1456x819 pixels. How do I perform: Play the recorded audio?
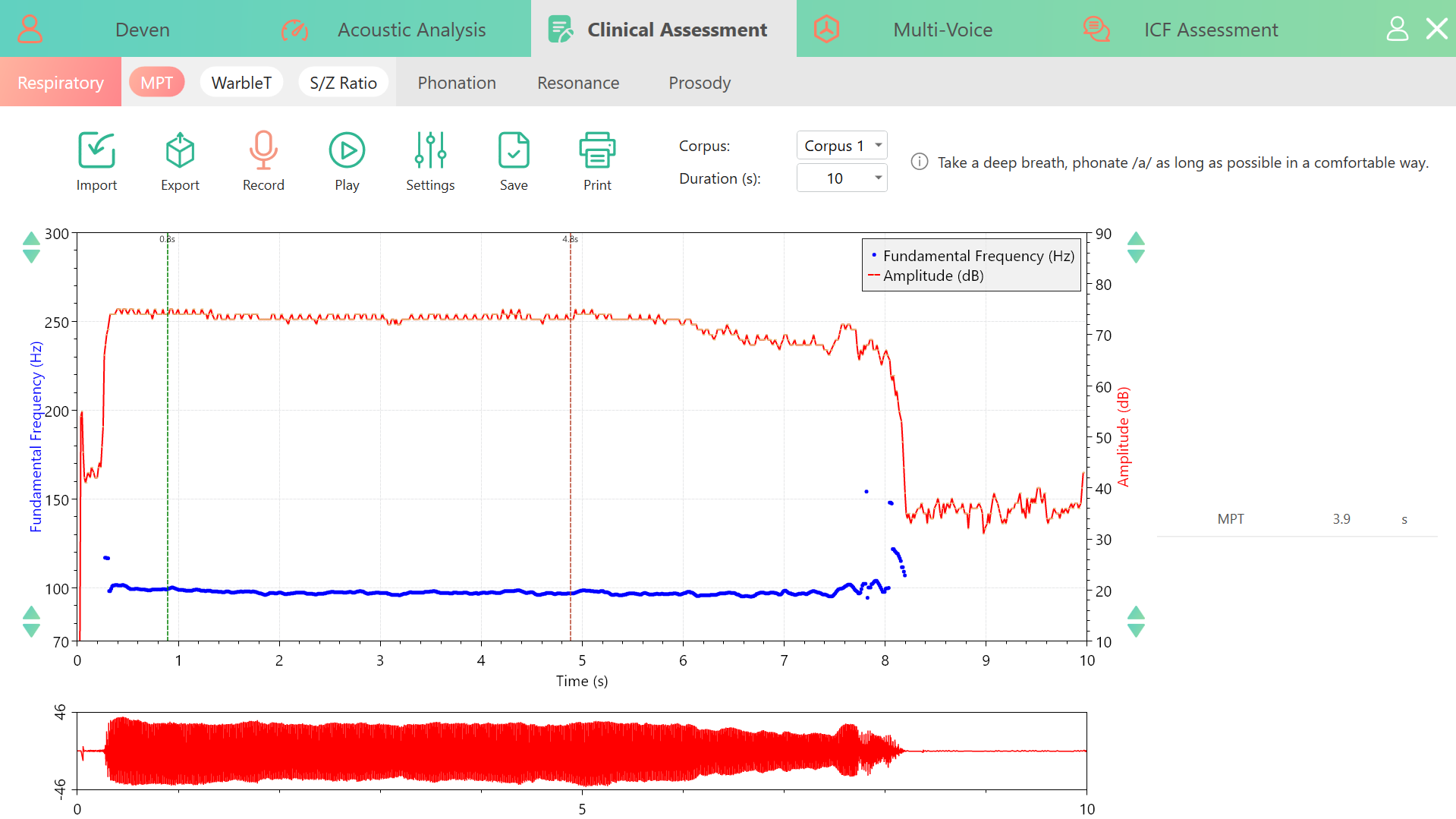click(347, 150)
